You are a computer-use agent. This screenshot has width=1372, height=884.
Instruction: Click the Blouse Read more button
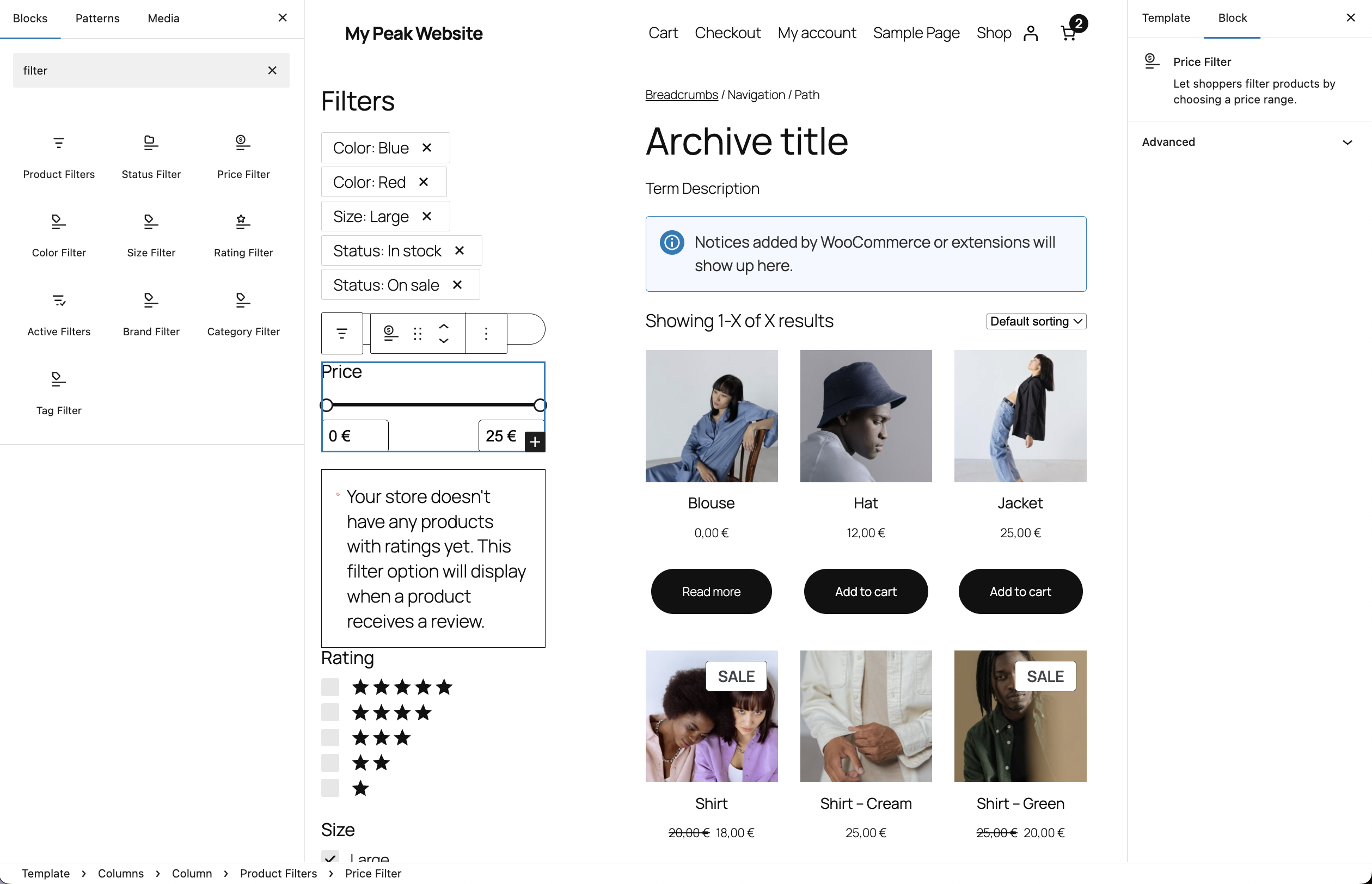(x=711, y=591)
